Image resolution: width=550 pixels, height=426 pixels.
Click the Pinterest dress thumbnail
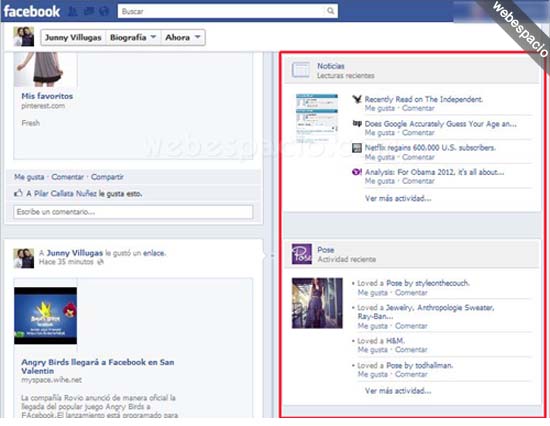point(45,69)
